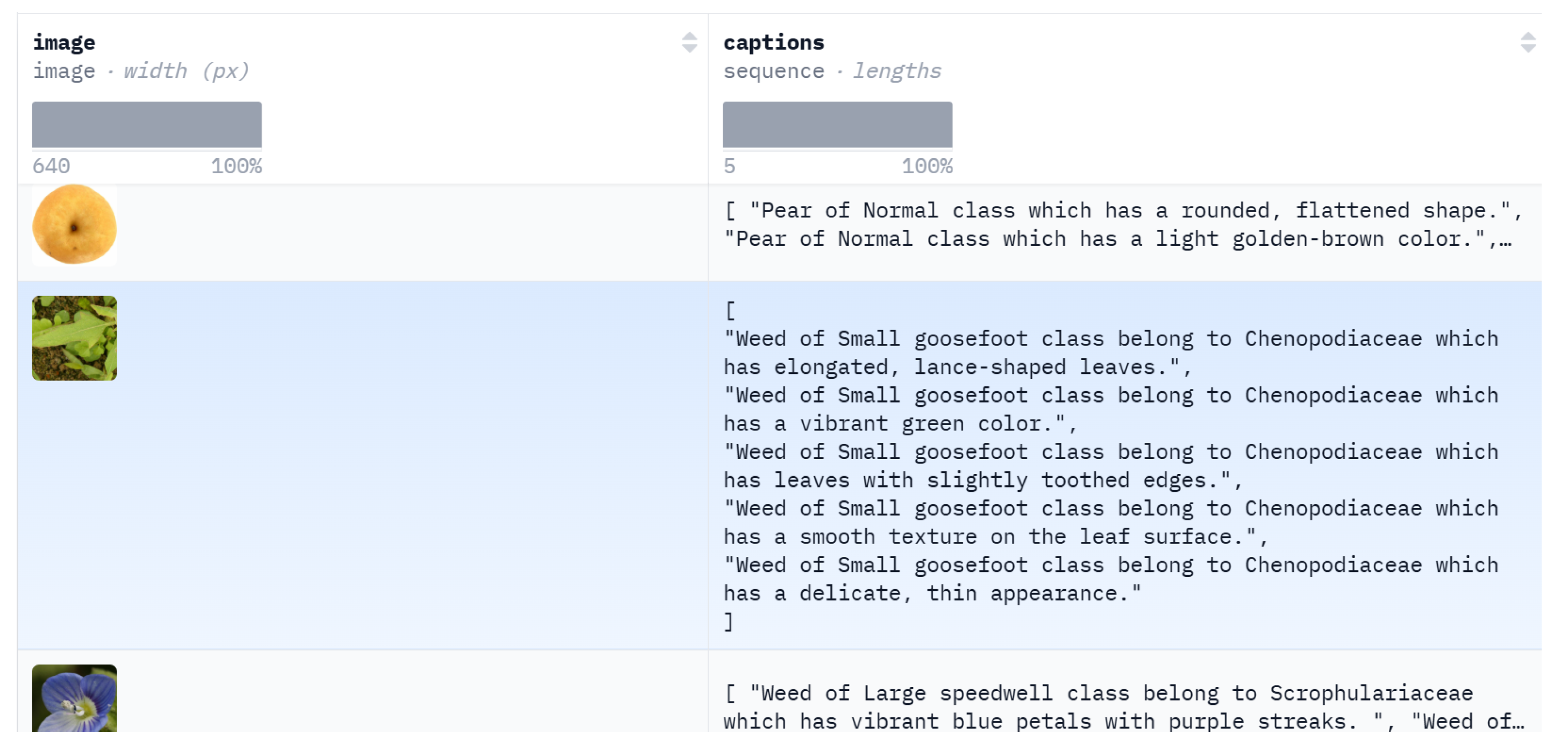The height and width of the screenshot is (749, 1568).
Task: Expand the Large speedwell captions cell
Action: [x=1120, y=707]
